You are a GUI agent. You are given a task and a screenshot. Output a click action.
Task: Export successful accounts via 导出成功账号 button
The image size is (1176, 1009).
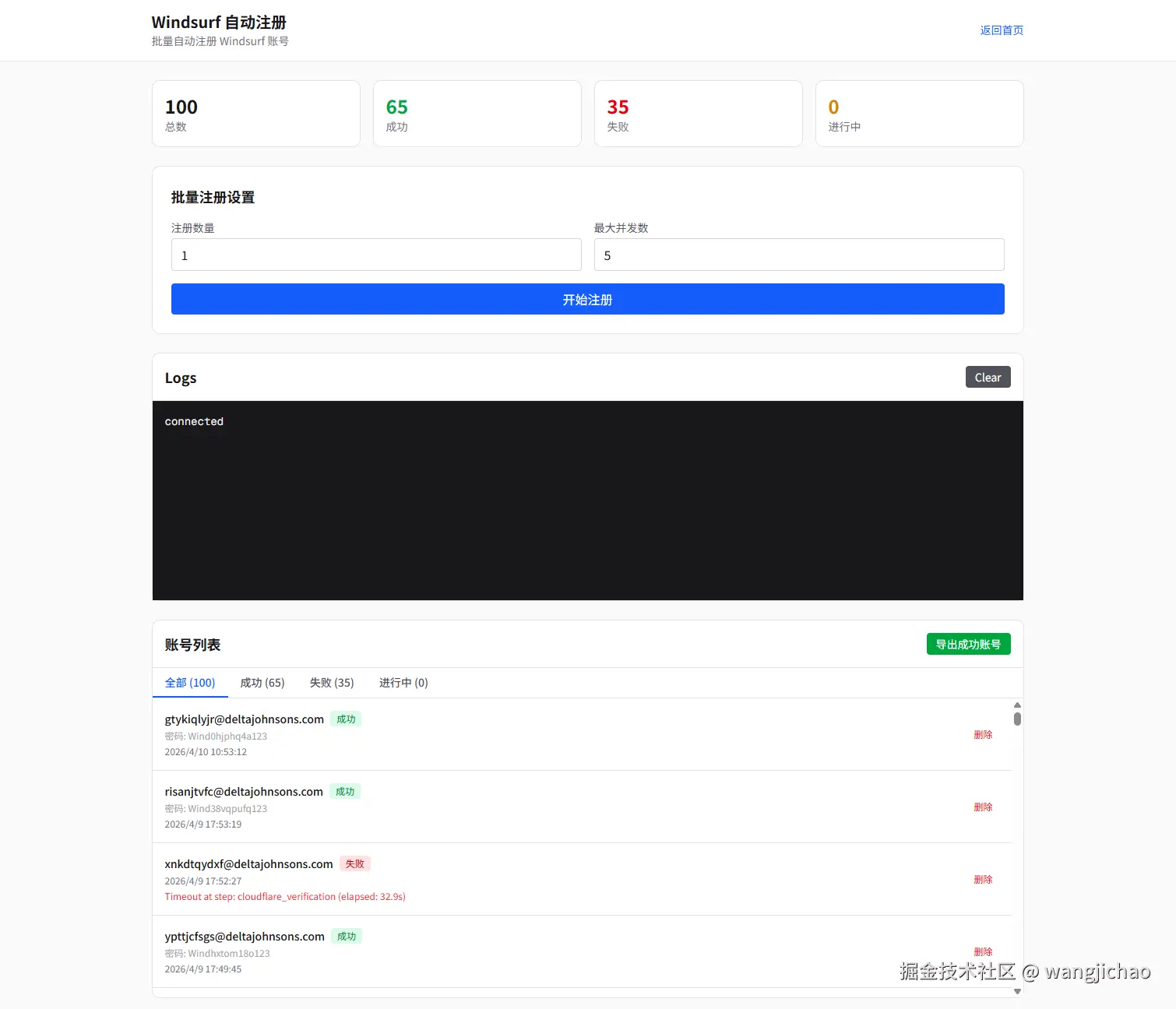[968, 644]
